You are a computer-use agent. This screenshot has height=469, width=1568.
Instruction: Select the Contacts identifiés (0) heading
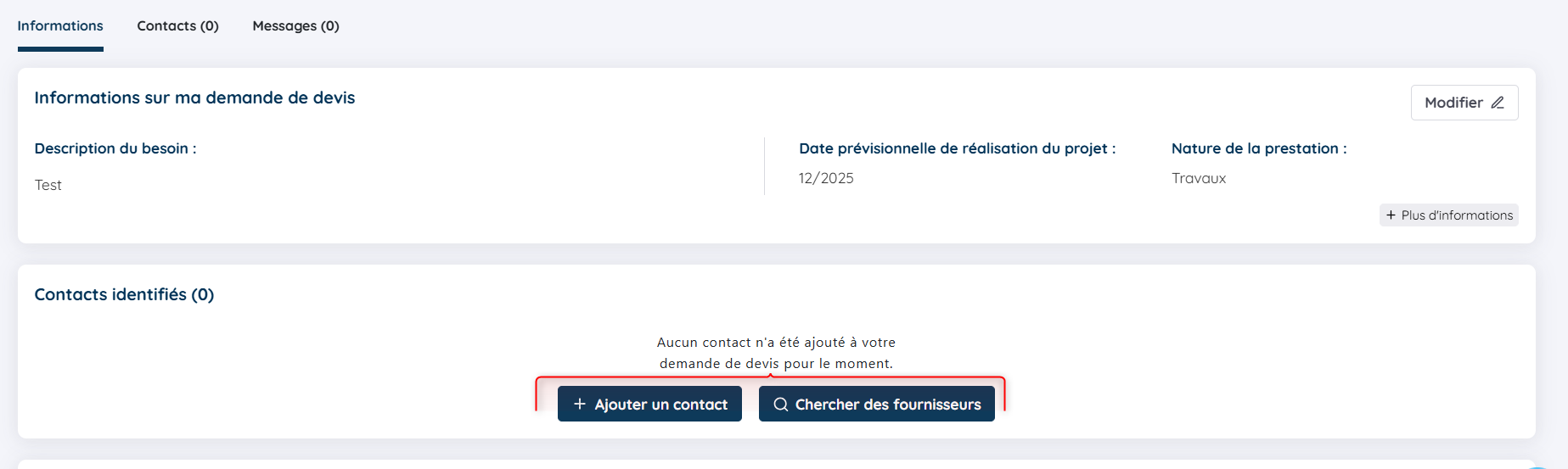[124, 294]
